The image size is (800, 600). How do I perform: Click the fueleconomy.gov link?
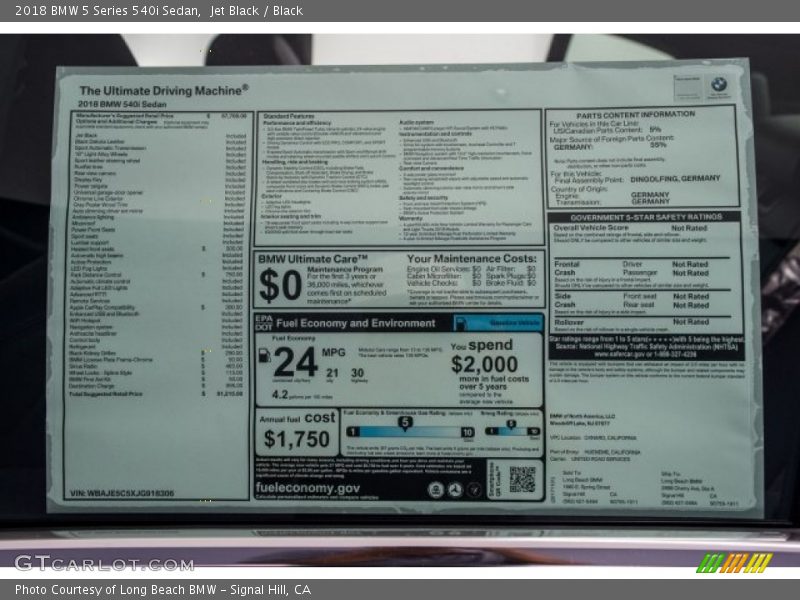click(x=308, y=488)
